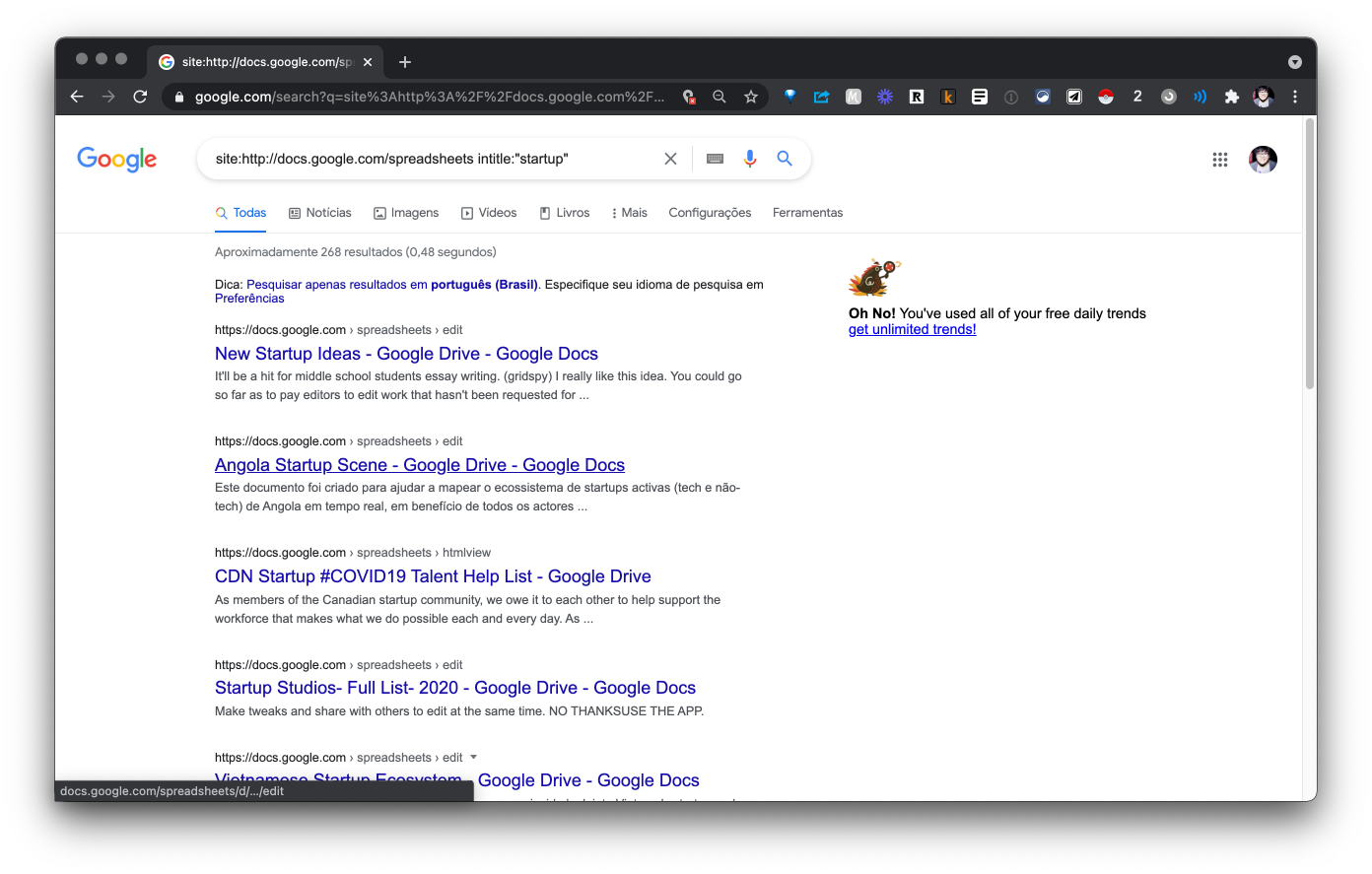Viewport: 1372px width, 874px height.
Task: Bookmark this page with the star icon
Action: (751, 97)
